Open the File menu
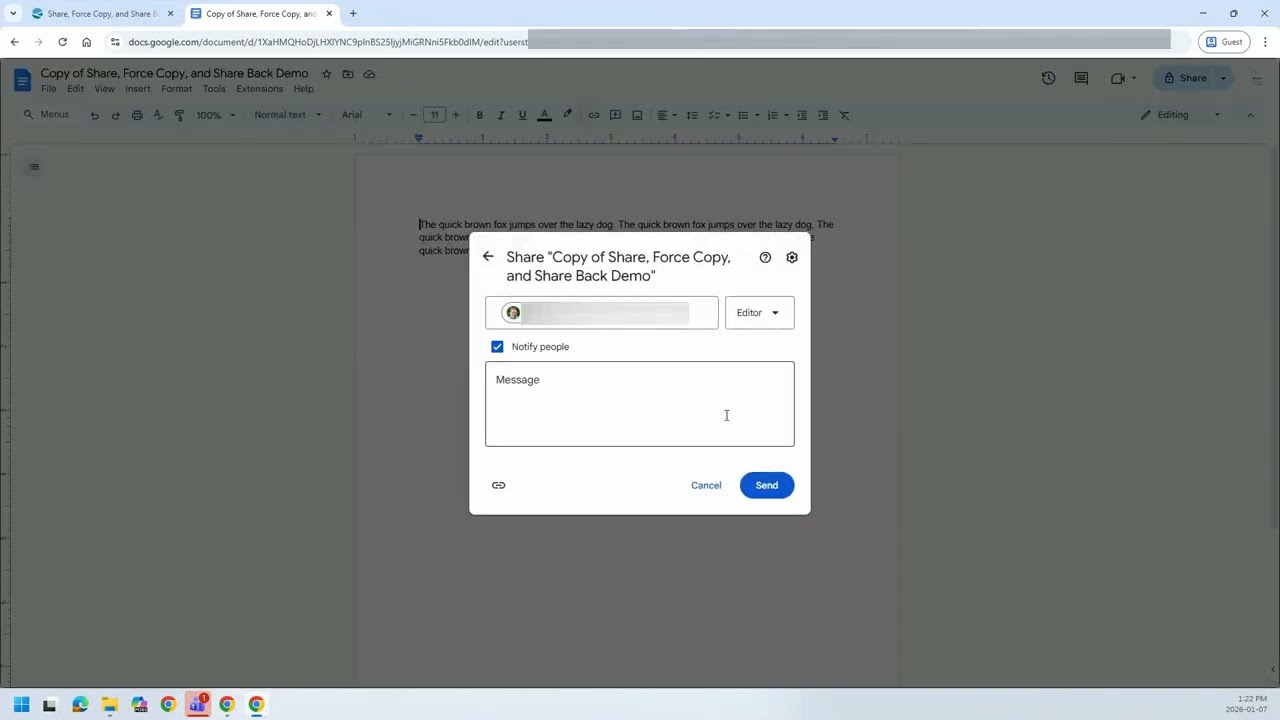 coord(48,89)
